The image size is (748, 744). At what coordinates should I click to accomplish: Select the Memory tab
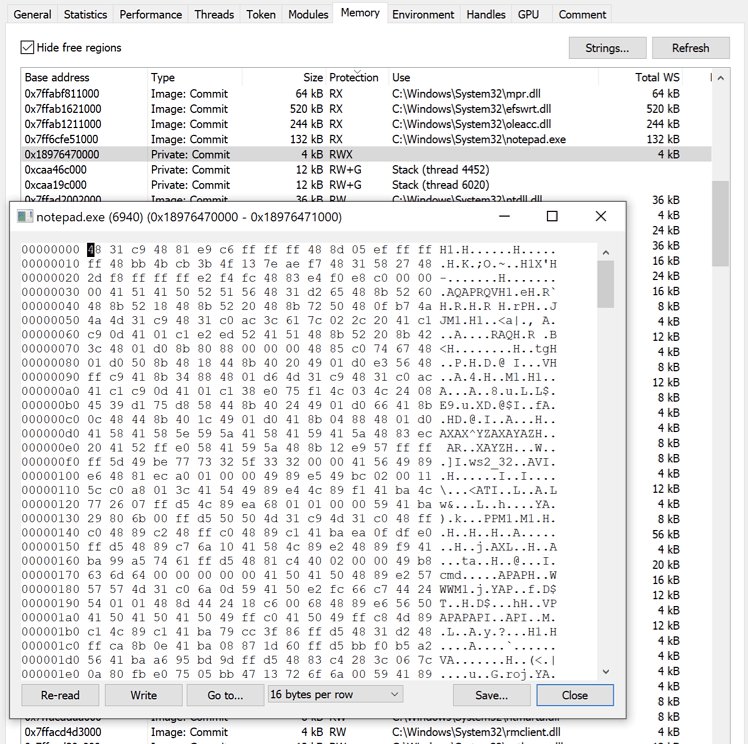360,13
